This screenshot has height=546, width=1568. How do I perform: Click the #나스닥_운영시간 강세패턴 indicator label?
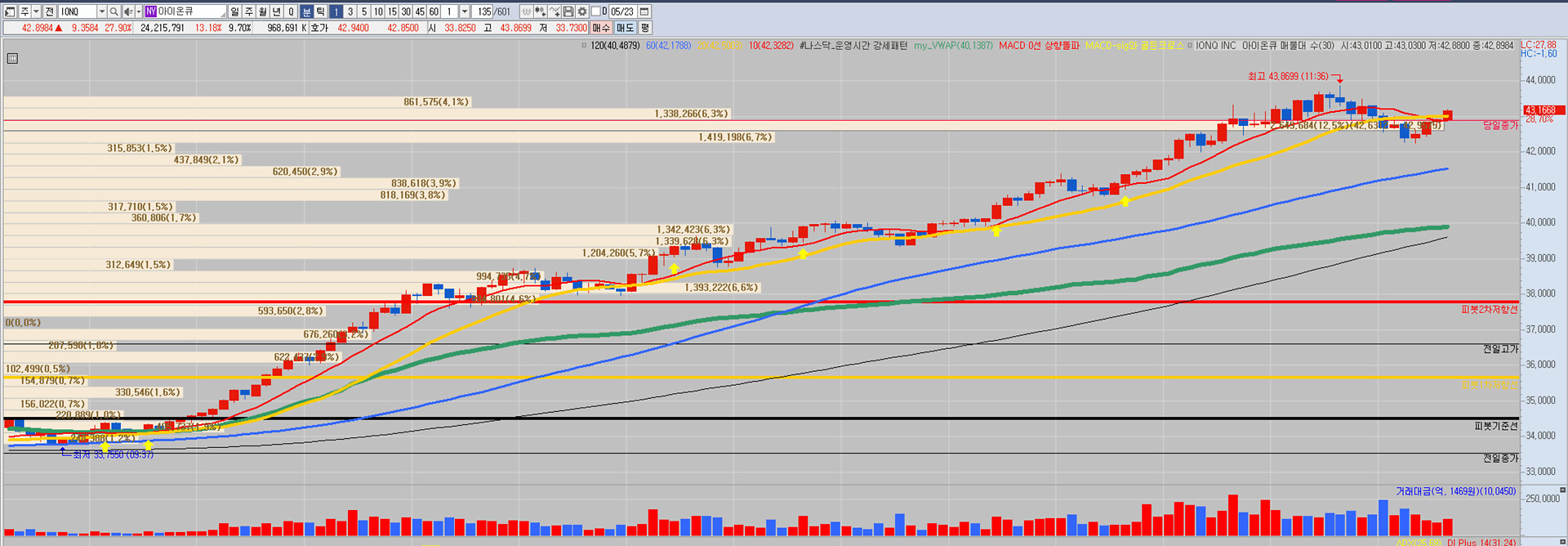coord(853,46)
